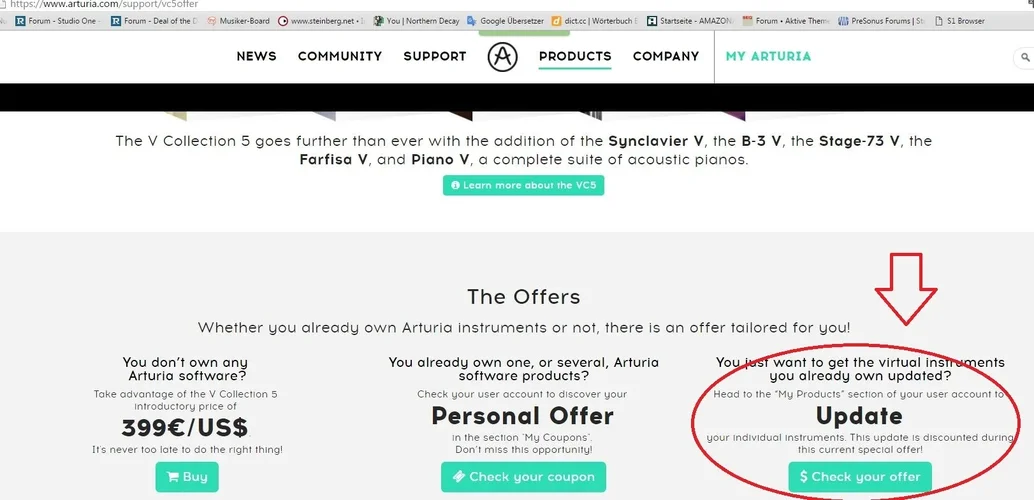Viewport: 1034px width, 500px height.
Task: Click the Check your coupon button
Action: pos(523,477)
